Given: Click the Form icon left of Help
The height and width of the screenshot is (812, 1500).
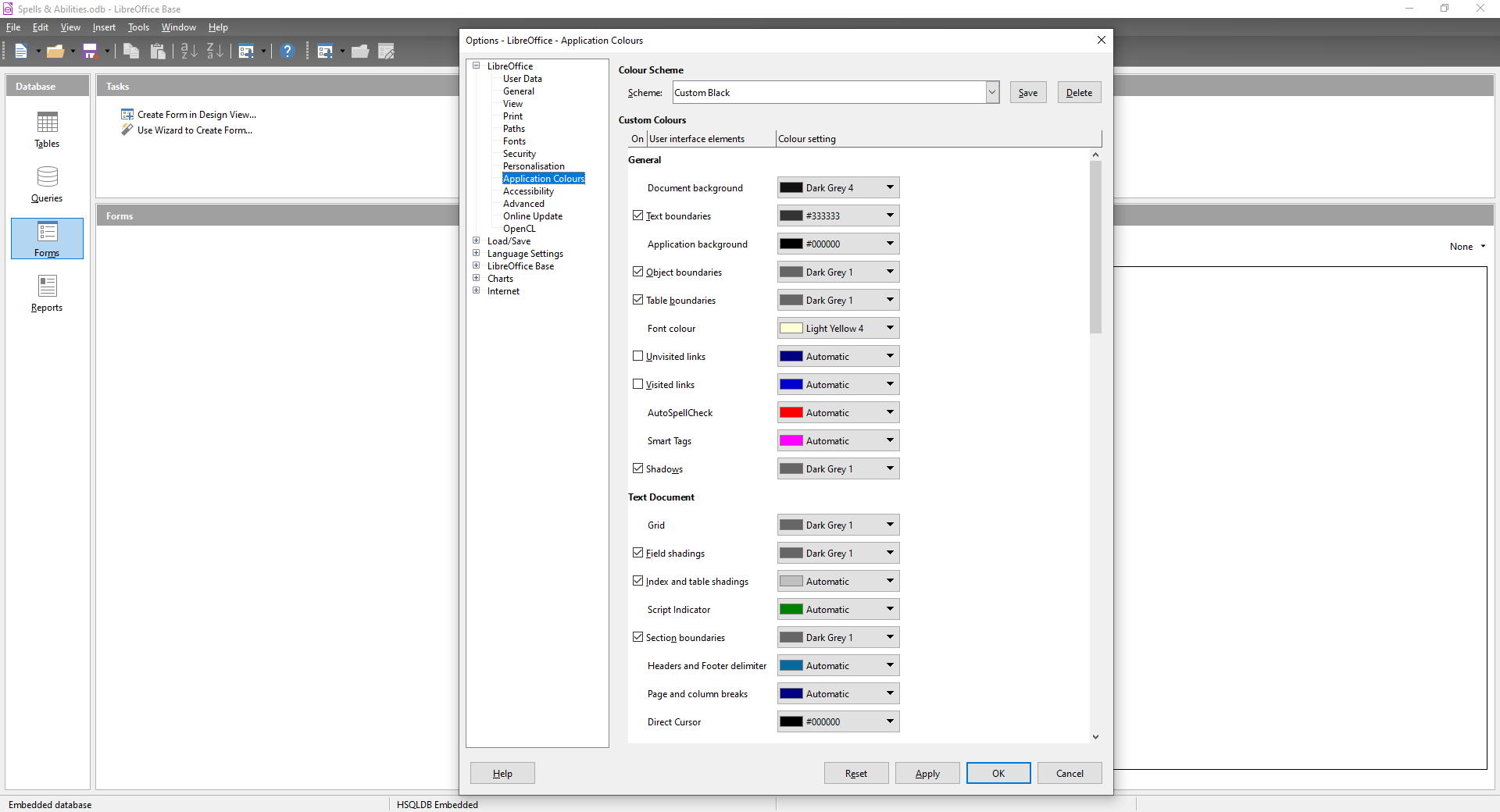Looking at the screenshot, I should [x=246, y=52].
